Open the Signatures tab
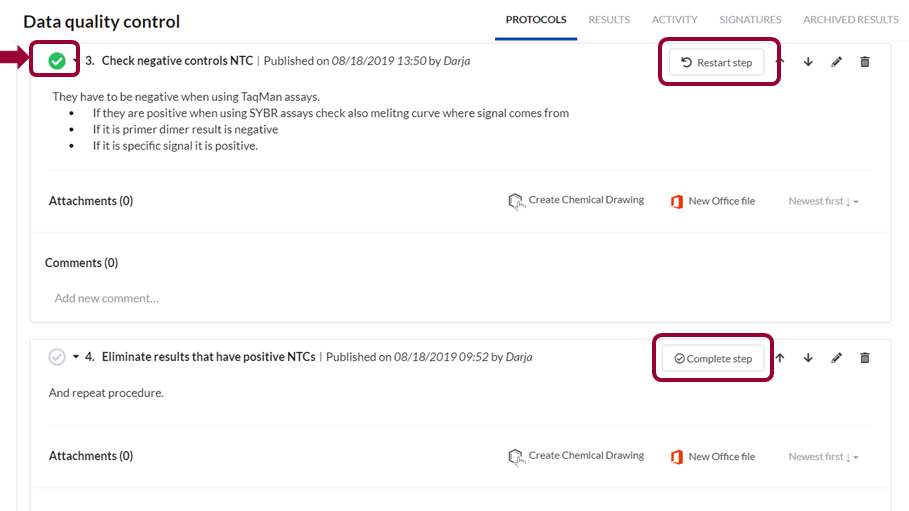 [750, 20]
